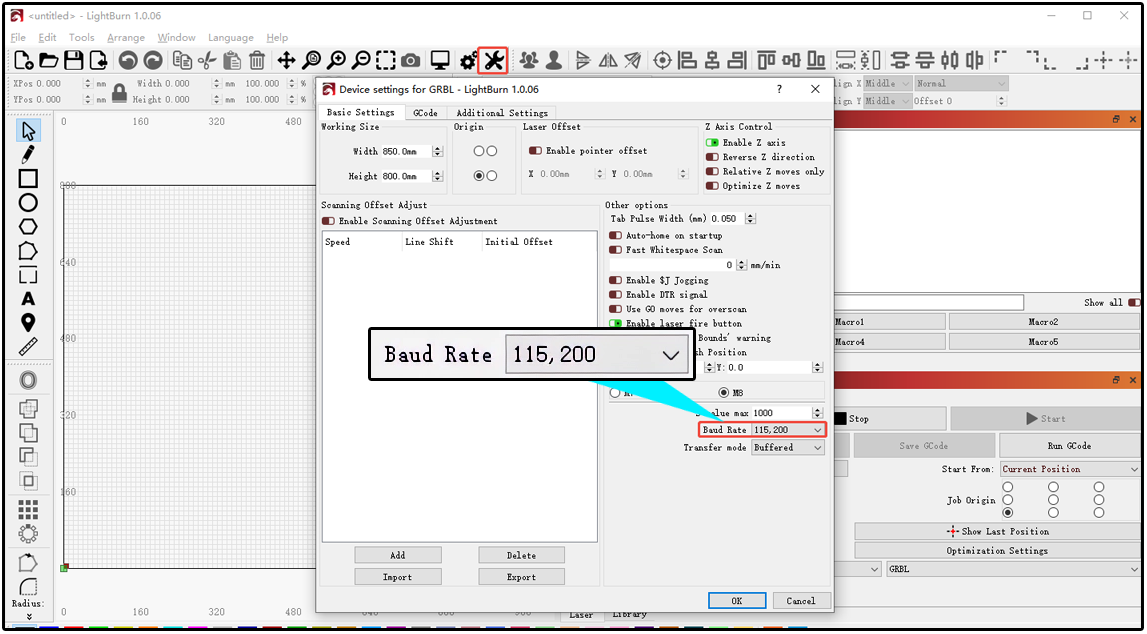This screenshot has width=1147, height=634.
Task: Click the Camera capture toolbar icon
Action: point(410,61)
